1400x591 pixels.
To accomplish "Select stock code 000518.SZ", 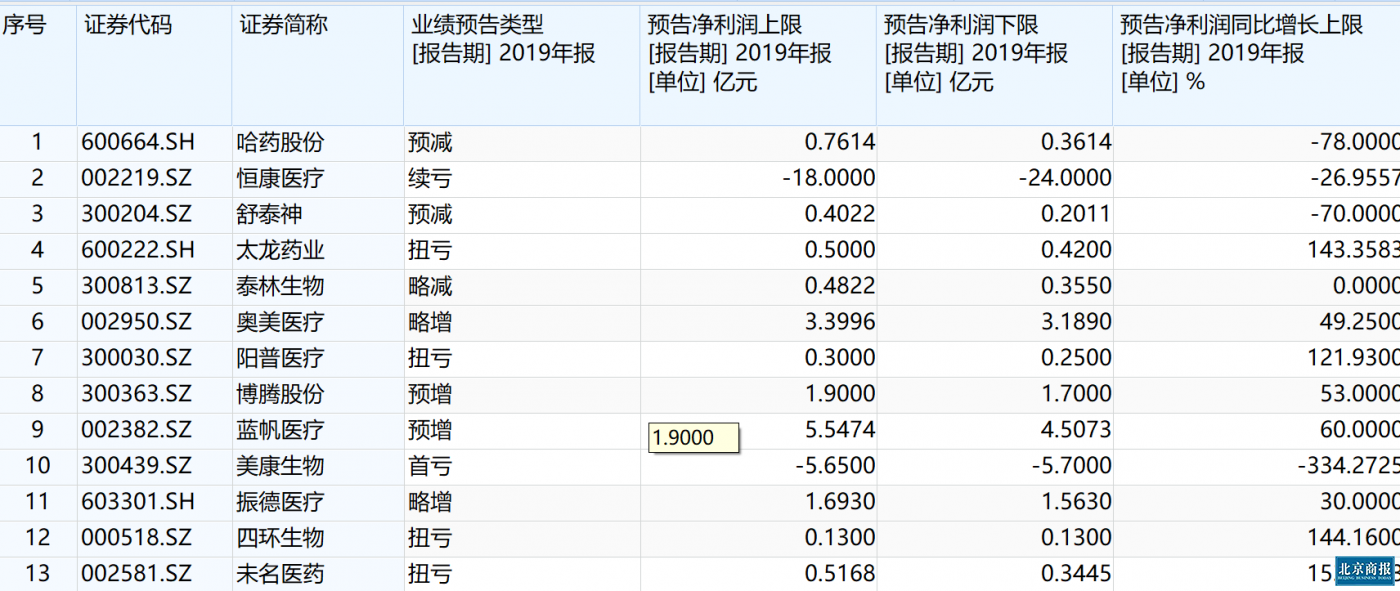I will [x=136, y=539].
